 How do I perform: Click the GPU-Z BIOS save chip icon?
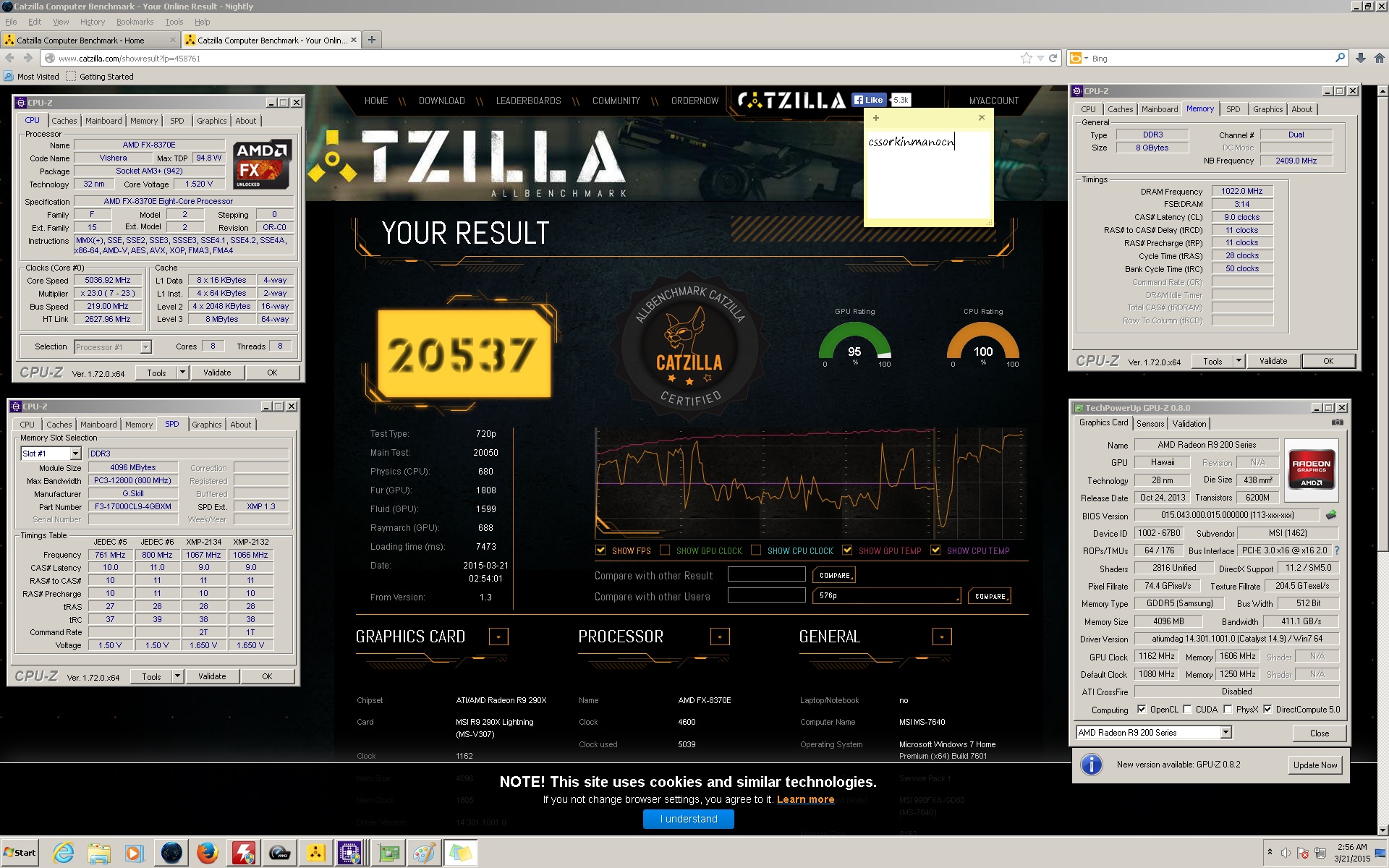coord(1330,515)
